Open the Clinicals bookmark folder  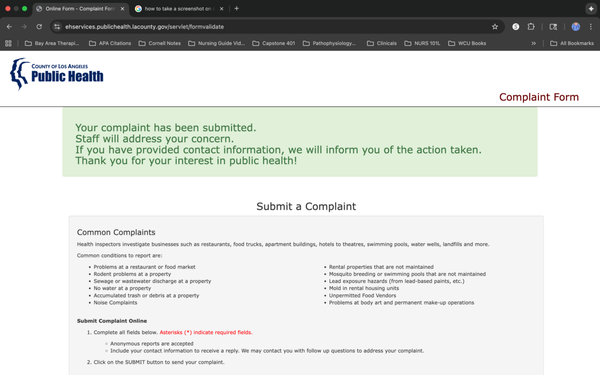pyautogui.click(x=382, y=43)
